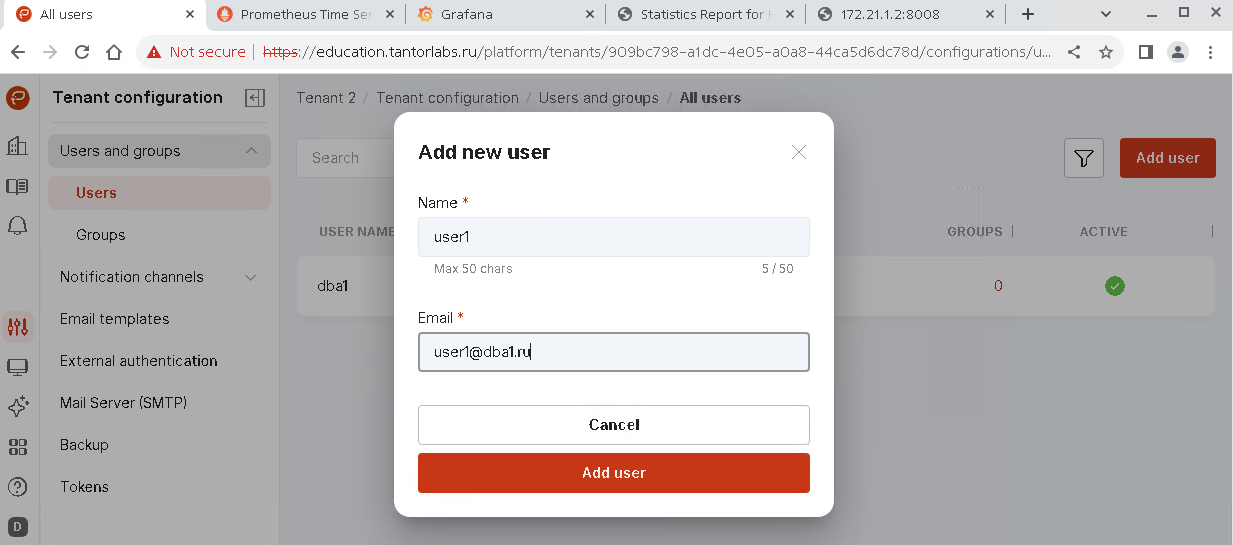Open the buildings icon in left sidebar
The height and width of the screenshot is (545, 1233).
coord(17,146)
